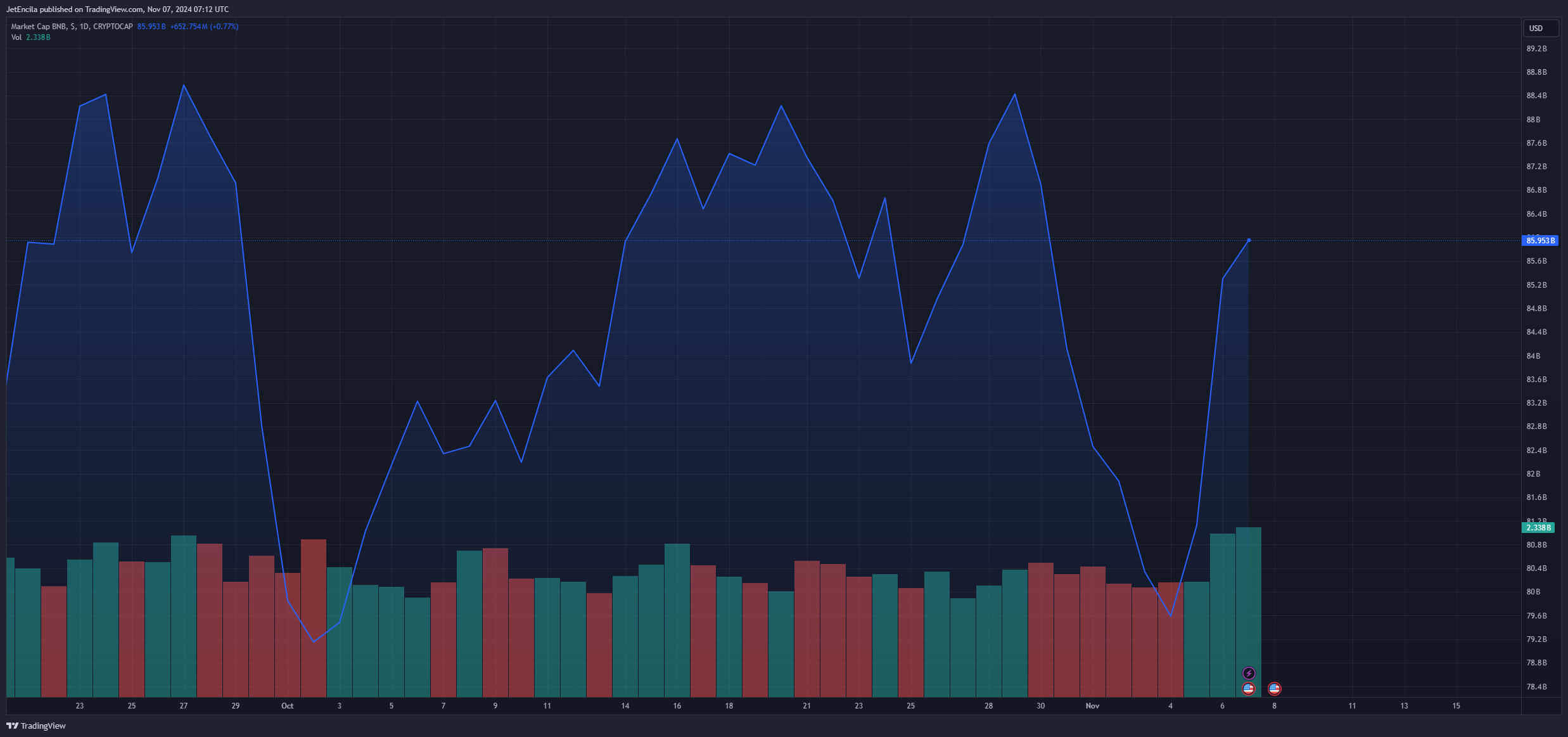1568x737 pixels.
Task: Click the Vol indicator legend label
Action: (16, 37)
